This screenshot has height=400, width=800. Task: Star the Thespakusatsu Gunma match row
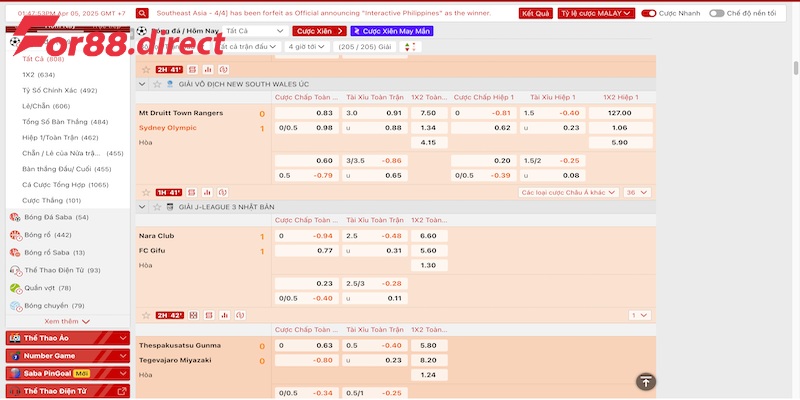[x=145, y=315]
